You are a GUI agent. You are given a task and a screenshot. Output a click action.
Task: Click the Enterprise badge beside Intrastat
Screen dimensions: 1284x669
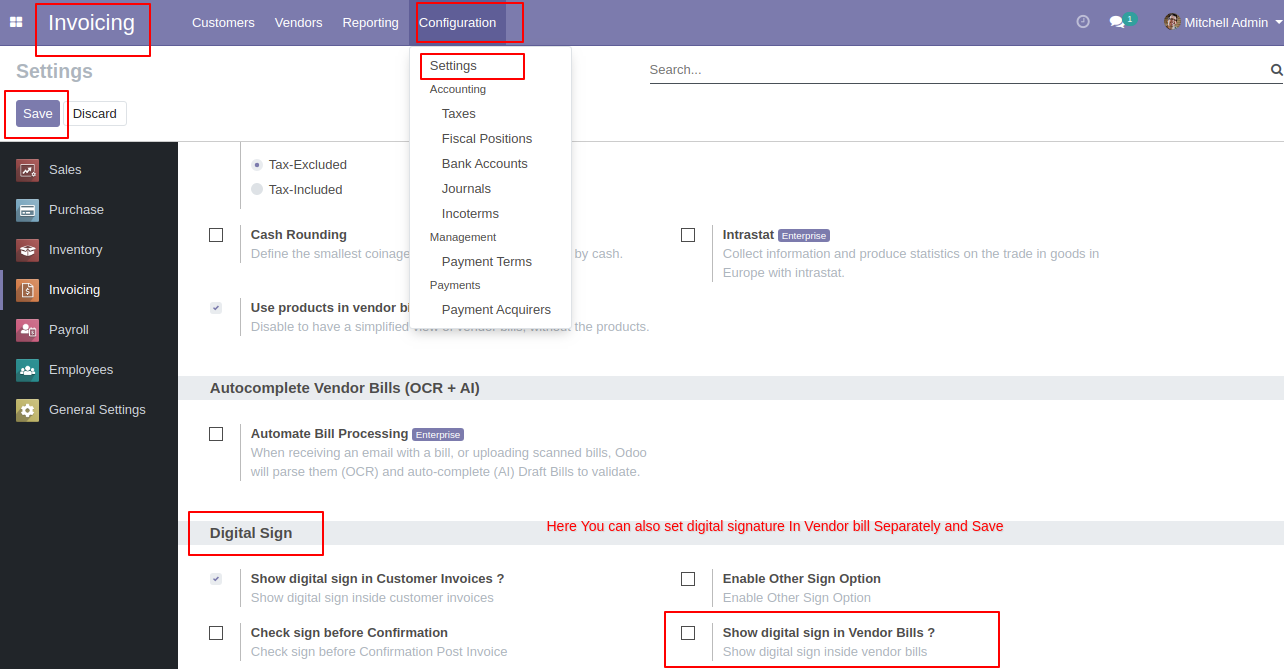pyautogui.click(x=804, y=236)
